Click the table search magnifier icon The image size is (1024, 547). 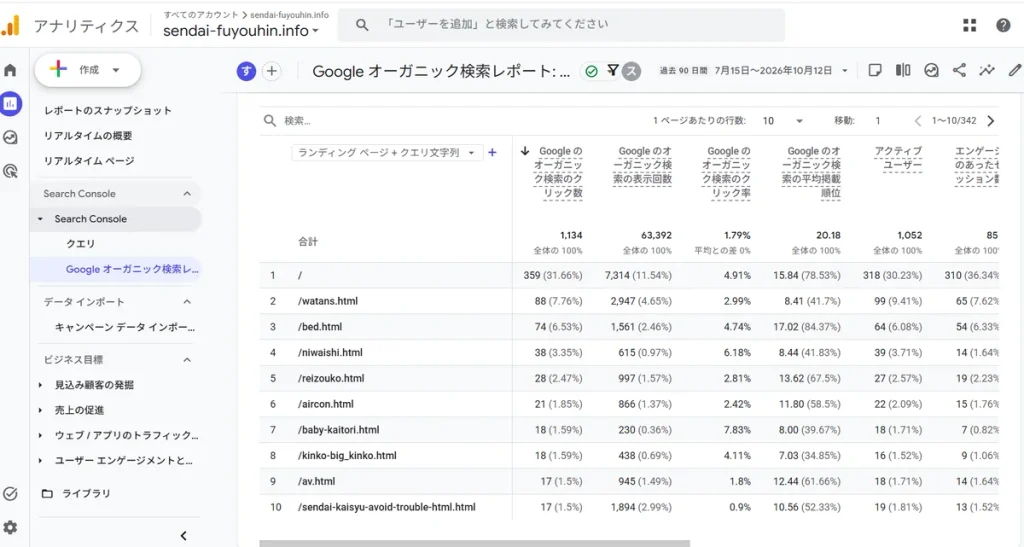click(x=270, y=120)
